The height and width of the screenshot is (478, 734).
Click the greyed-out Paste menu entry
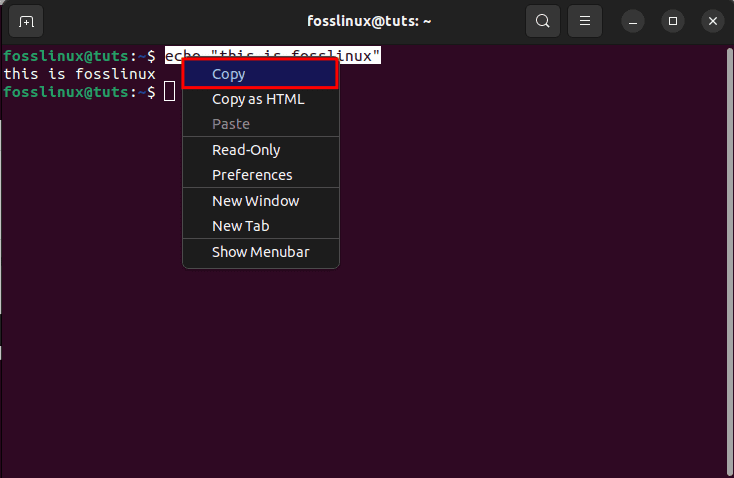(x=231, y=124)
